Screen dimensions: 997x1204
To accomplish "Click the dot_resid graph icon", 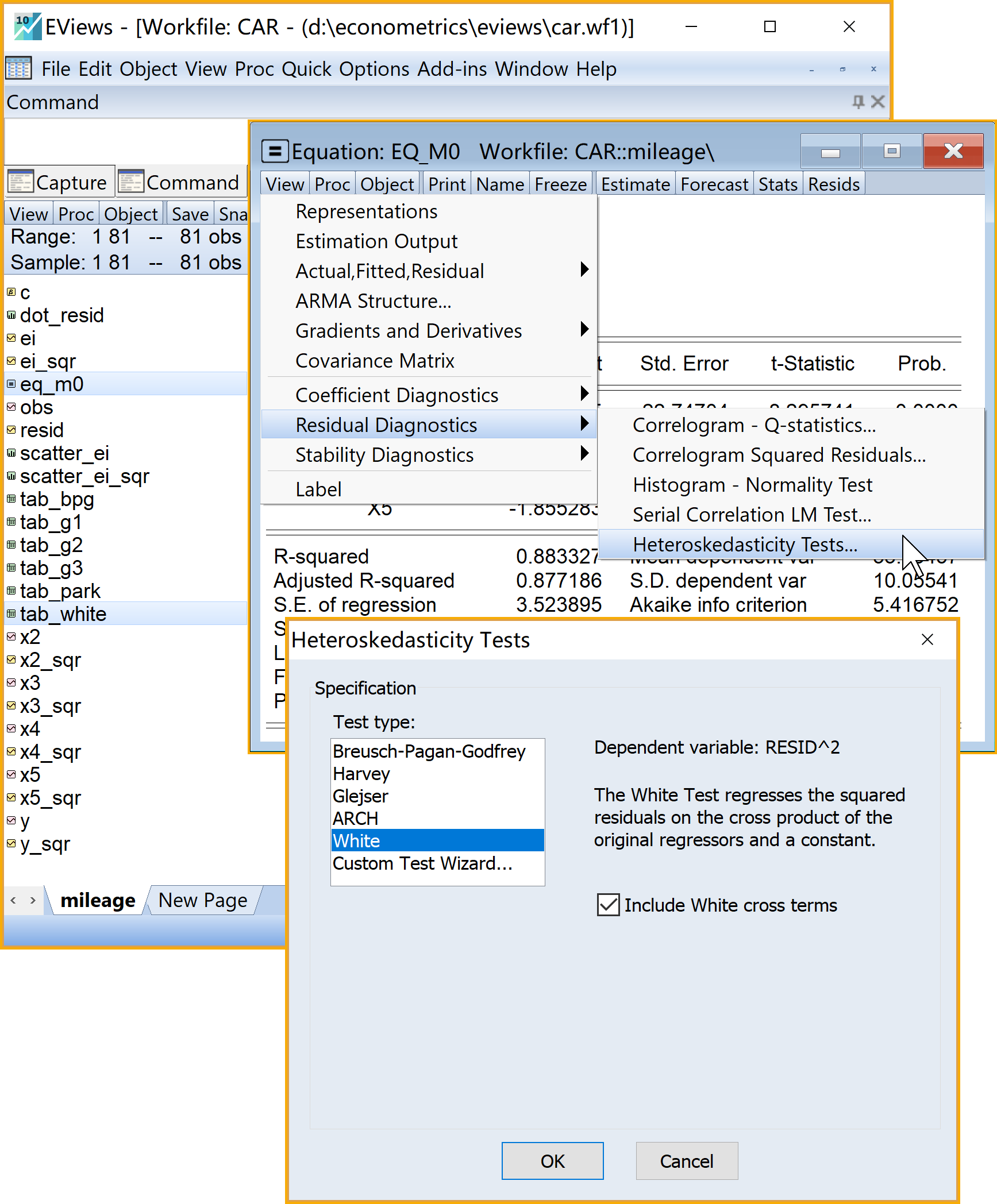I will click(x=11, y=315).
